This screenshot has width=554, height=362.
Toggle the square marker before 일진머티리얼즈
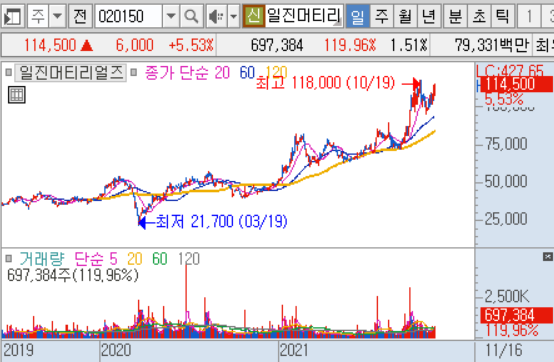(x=8, y=73)
